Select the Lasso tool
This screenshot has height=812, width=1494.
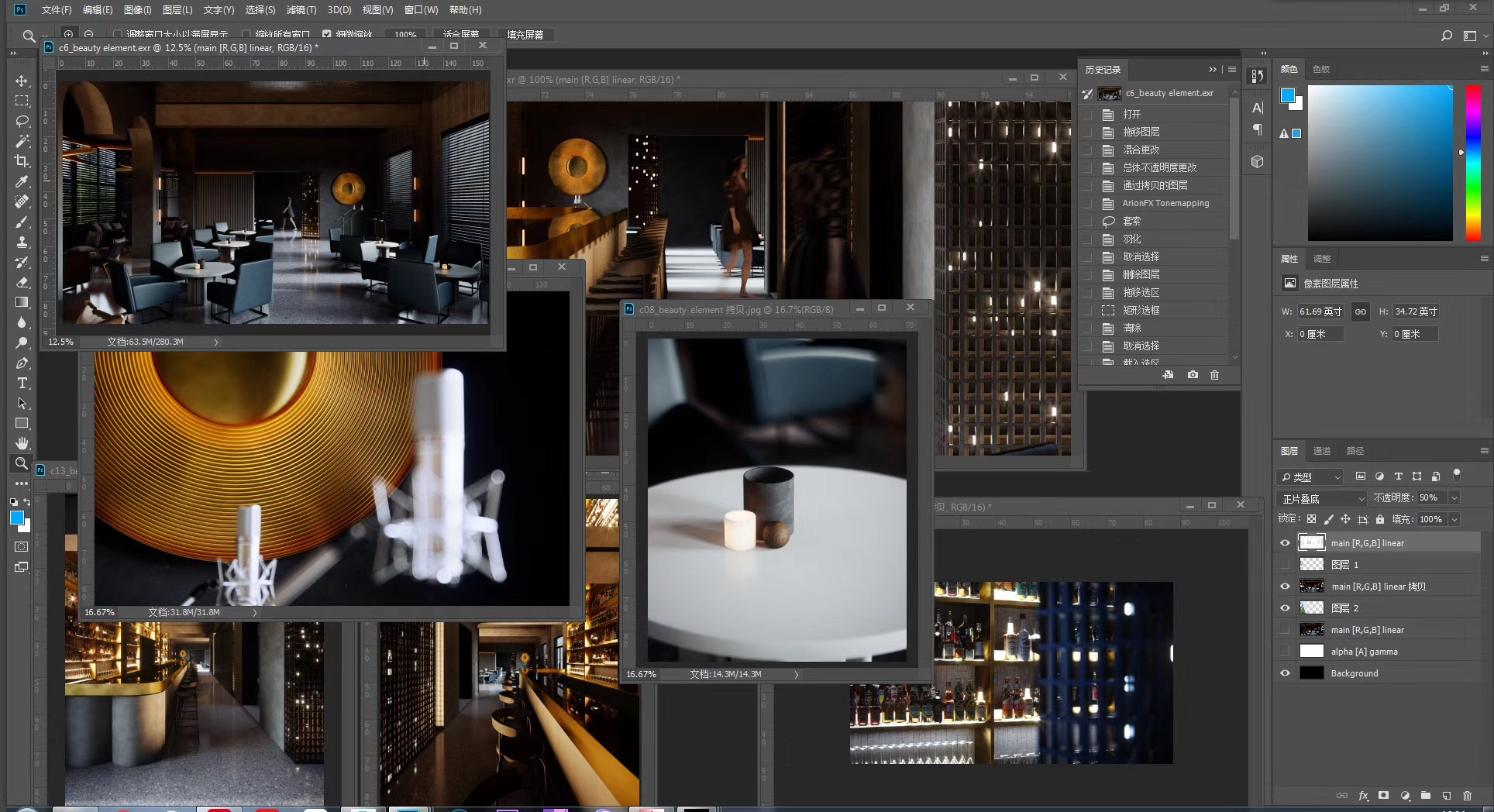[22, 122]
